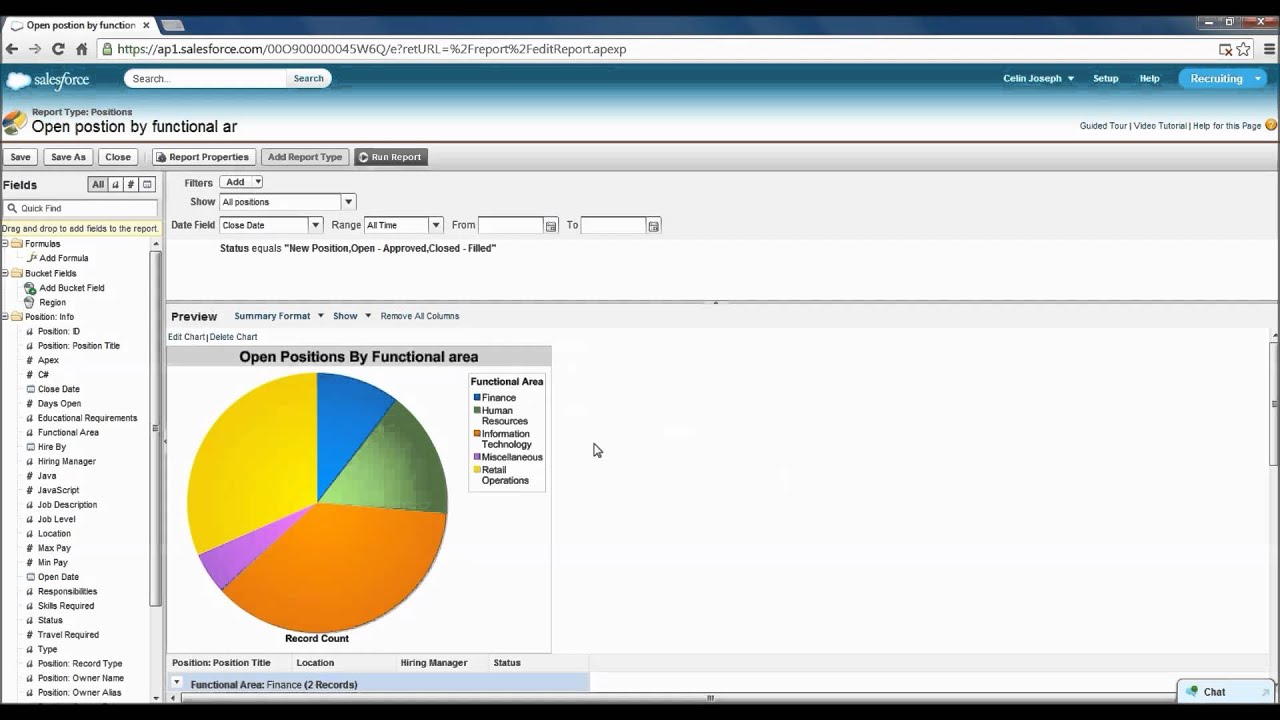Open the Summary Format dropdown

point(279,316)
